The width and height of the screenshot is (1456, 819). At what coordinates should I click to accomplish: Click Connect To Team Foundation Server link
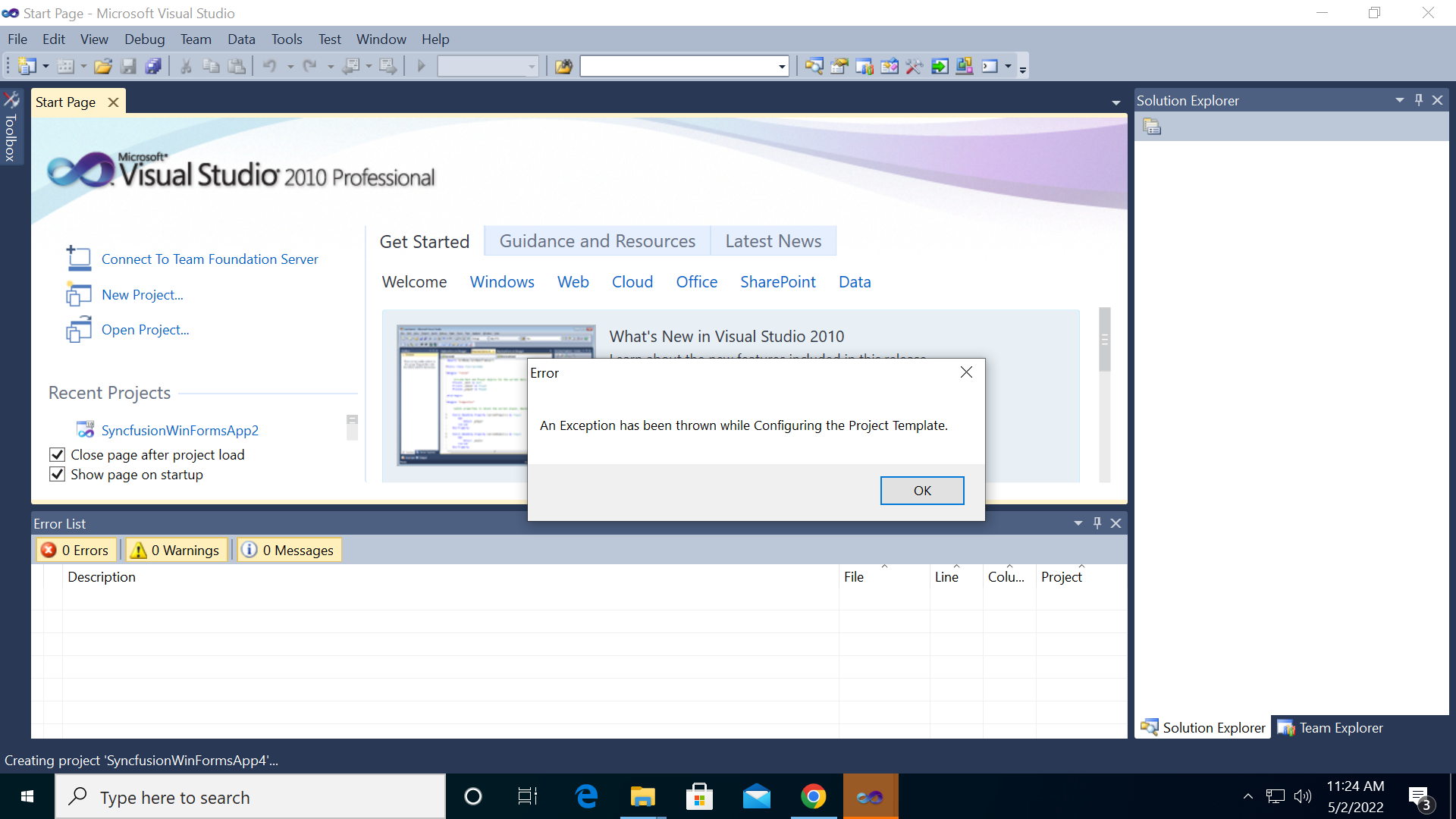click(x=210, y=259)
